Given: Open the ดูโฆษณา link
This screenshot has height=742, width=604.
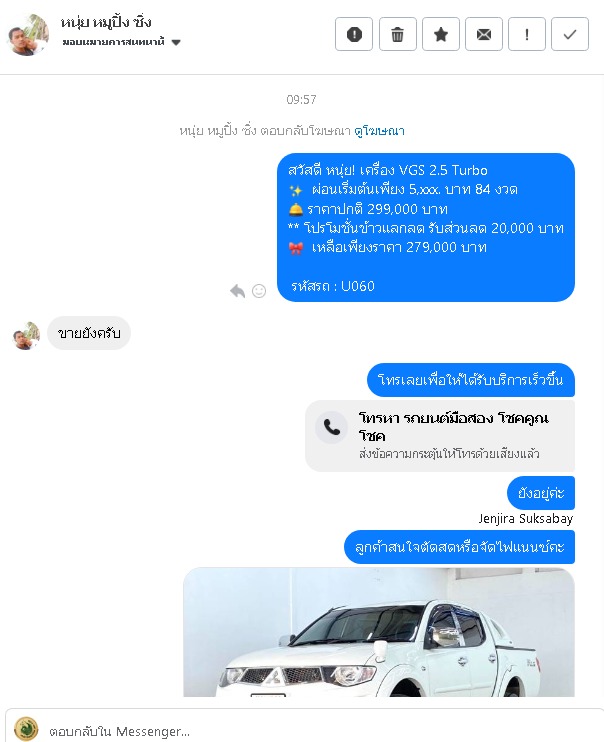Looking at the screenshot, I should (x=379, y=131).
